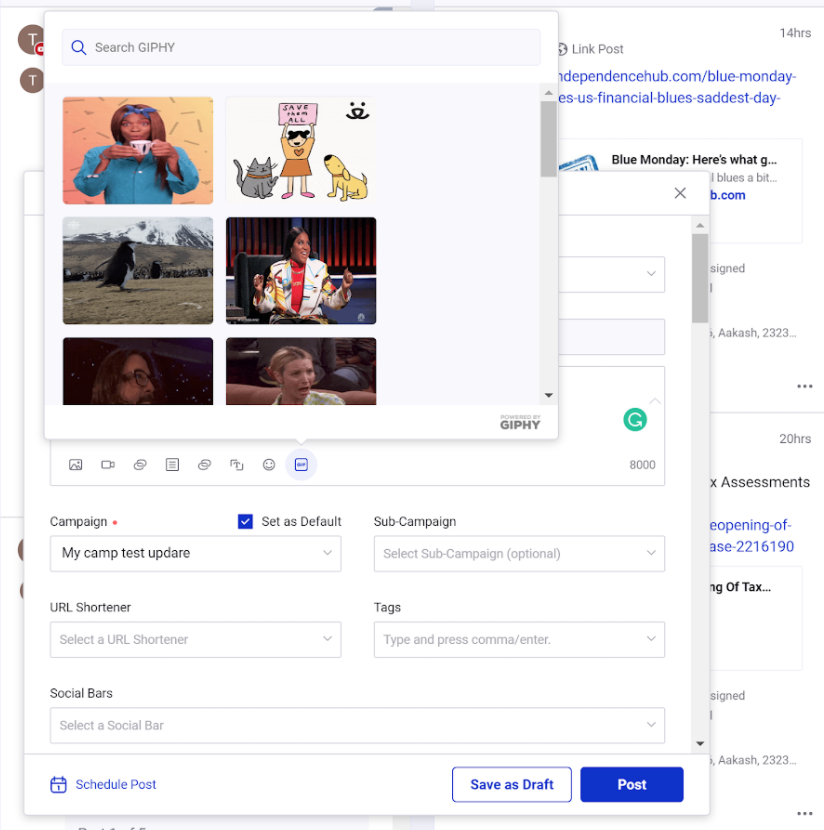Click the framed T text icon
Viewport: 824px width, 830px height.
(x=237, y=465)
